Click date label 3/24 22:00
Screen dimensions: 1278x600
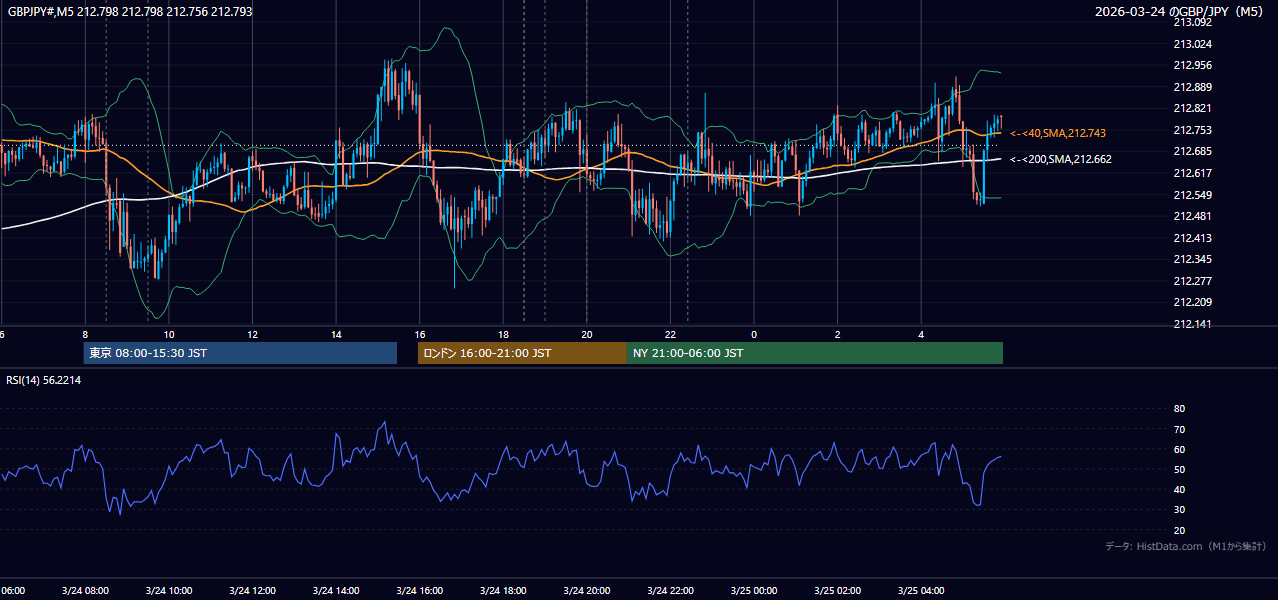pyautogui.click(x=670, y=591)
